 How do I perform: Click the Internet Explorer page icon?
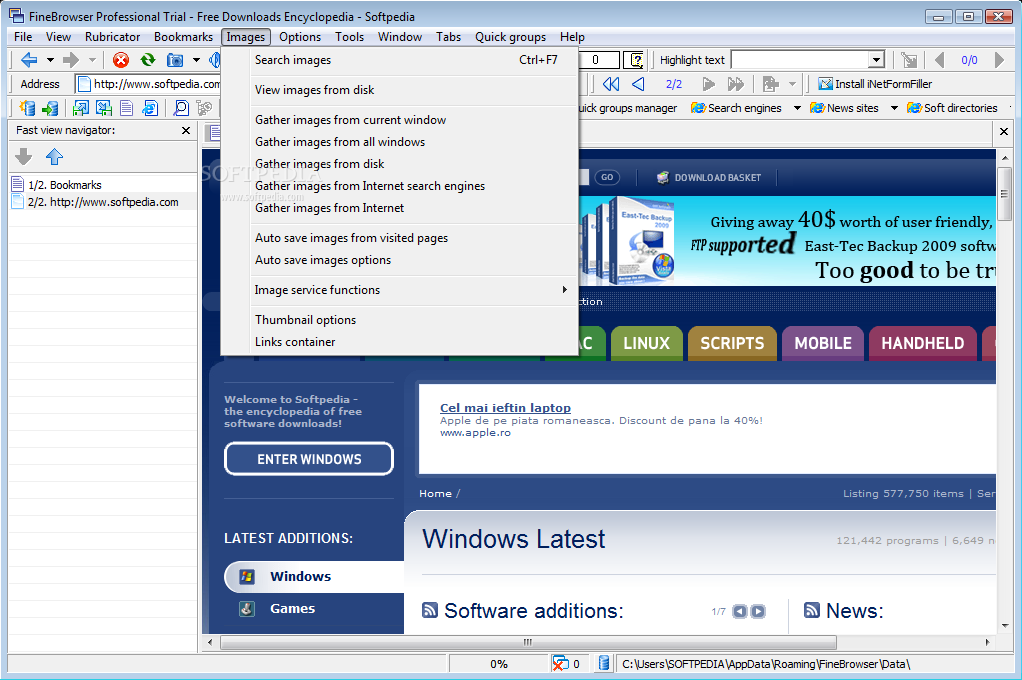click(150, 108)
